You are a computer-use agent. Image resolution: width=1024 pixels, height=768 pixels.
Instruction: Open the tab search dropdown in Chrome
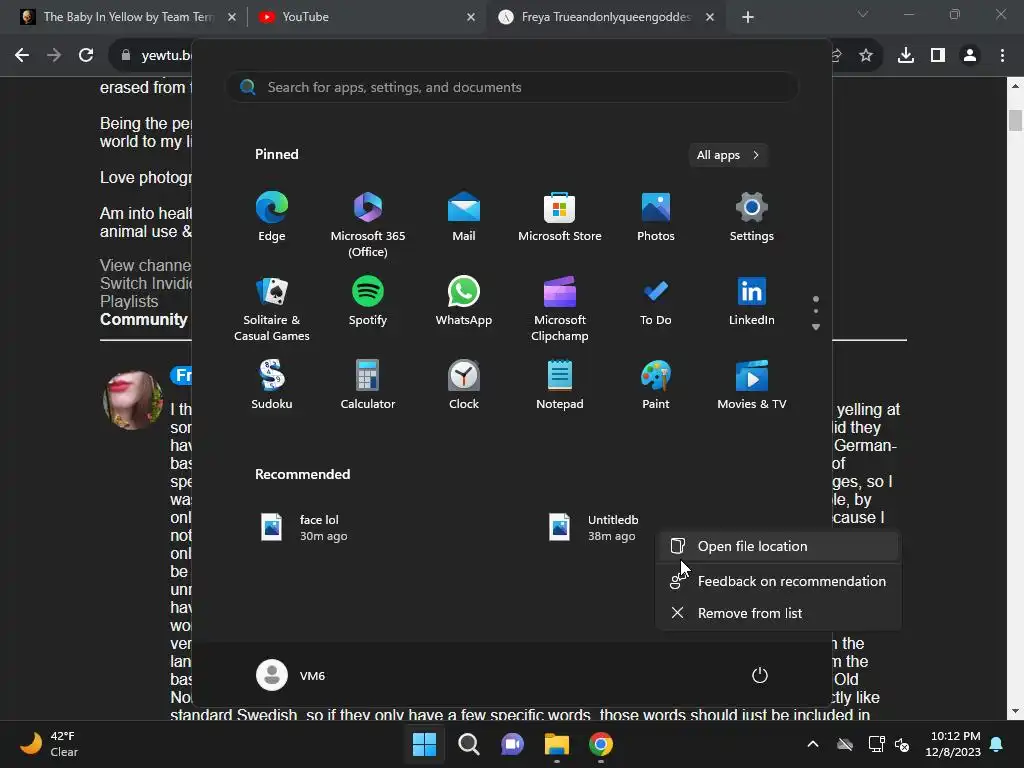[x=863, y=14]
